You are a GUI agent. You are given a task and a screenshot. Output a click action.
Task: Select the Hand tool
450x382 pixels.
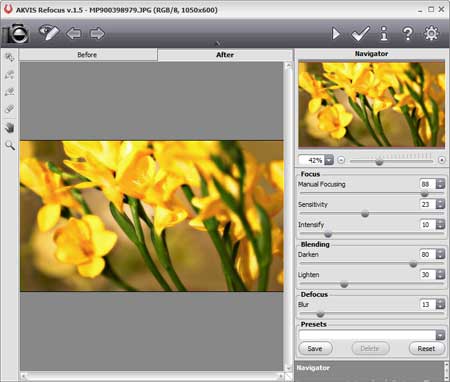pyautogui.click(x=10, y=127)
